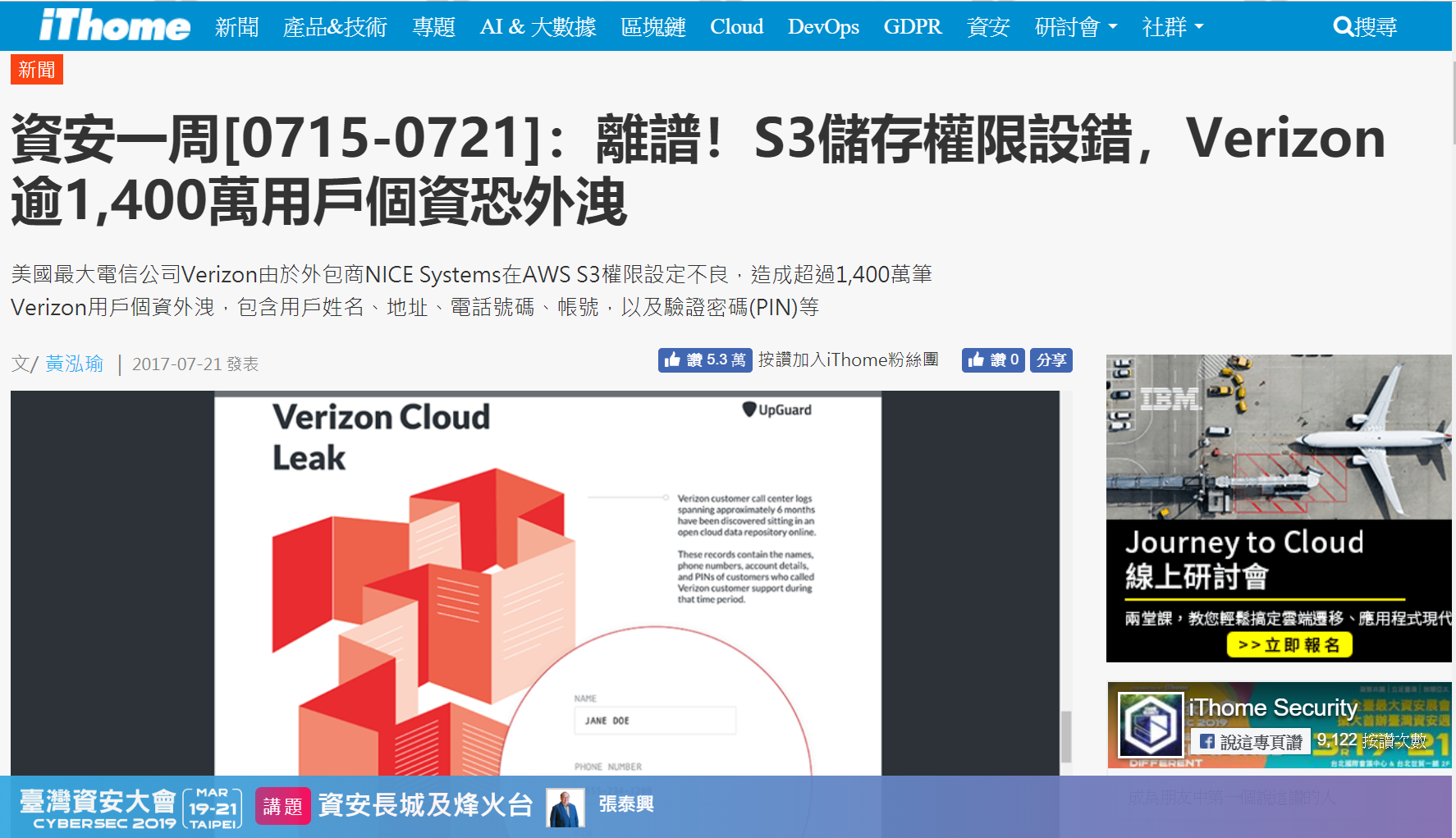The height and width of the screenshot is (838, 1456).
Task: Open 區塊鏈 navigation item
Action: coord(653,27)
